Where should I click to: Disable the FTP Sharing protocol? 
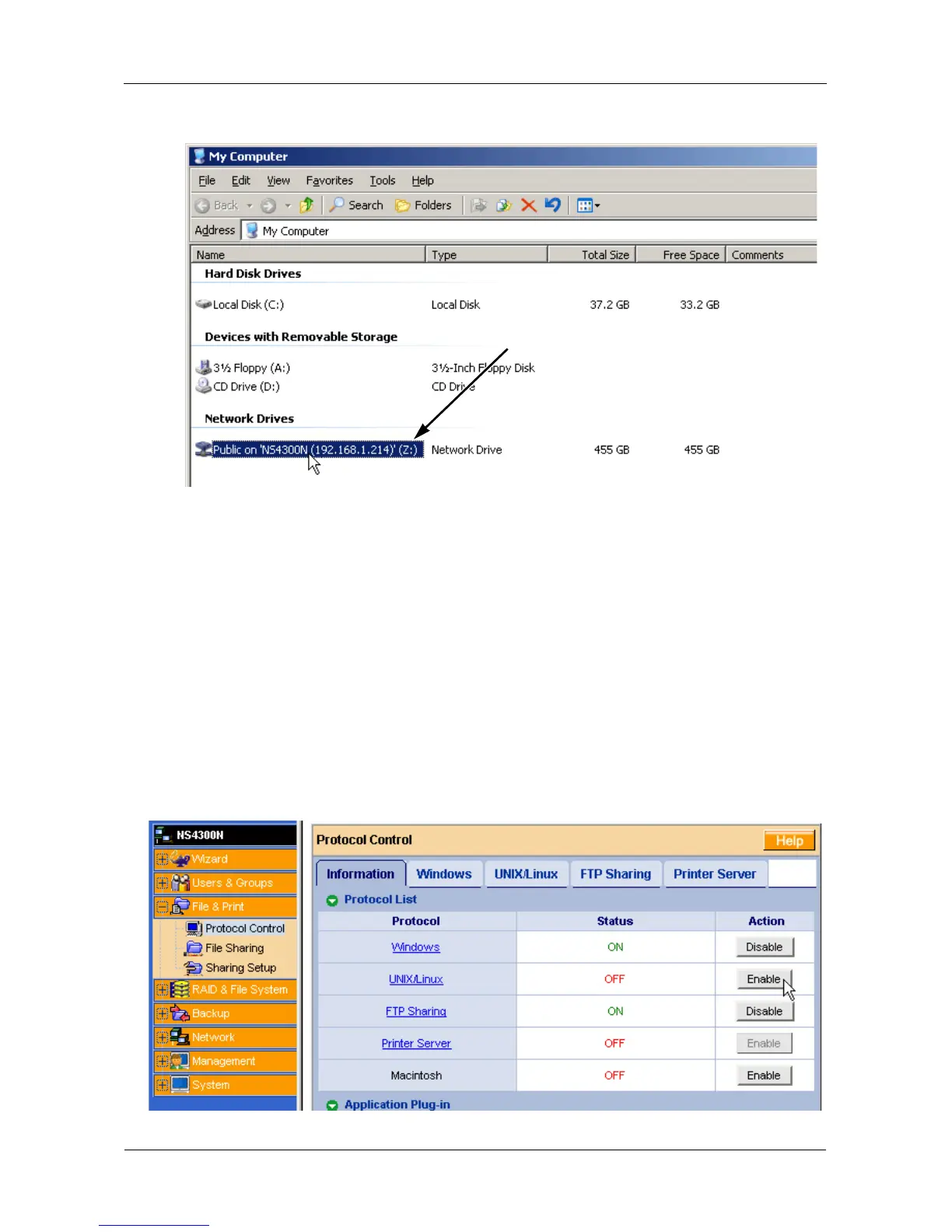(765, 1011)
